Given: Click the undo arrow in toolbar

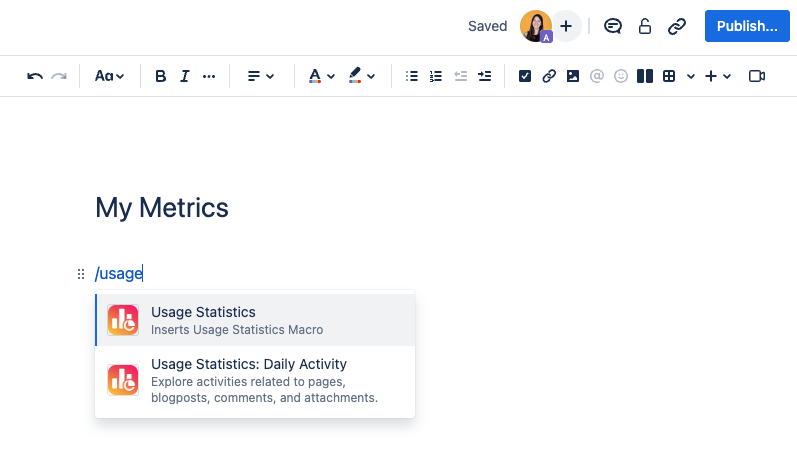Looking at the screenshot, I should [x=35, y=76].
